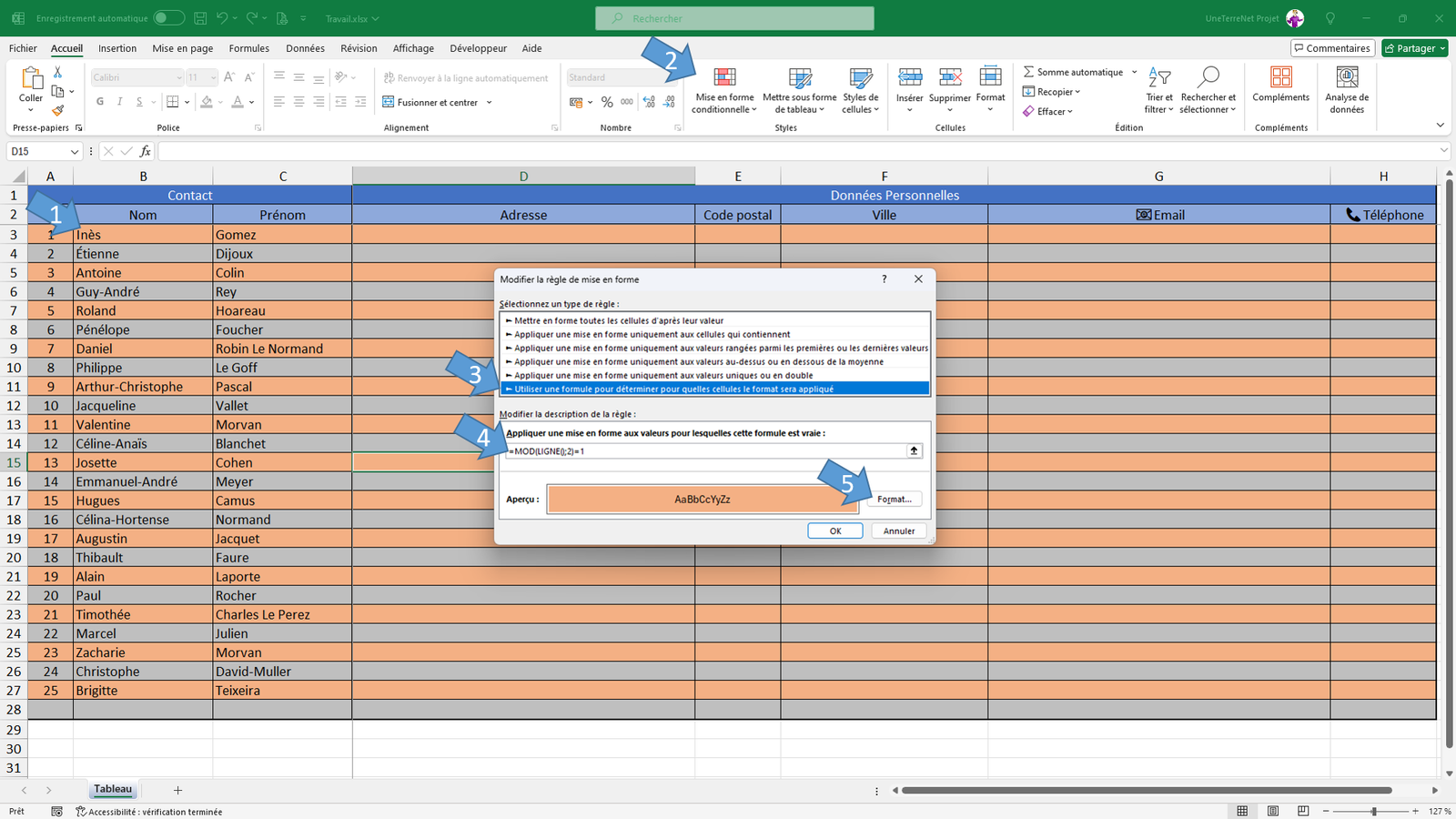Click the Copy icon in Presse-papiers
The image size is (1456, 819).
click(57, 91)
